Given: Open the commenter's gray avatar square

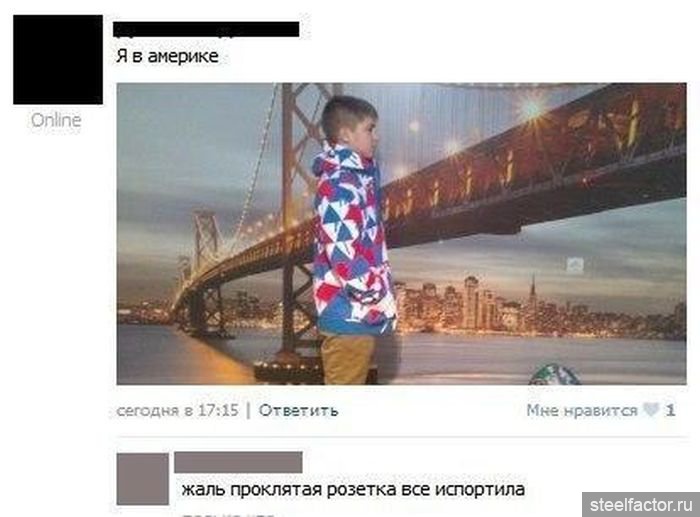Looking at the screenshot, I should coord(143,479).
